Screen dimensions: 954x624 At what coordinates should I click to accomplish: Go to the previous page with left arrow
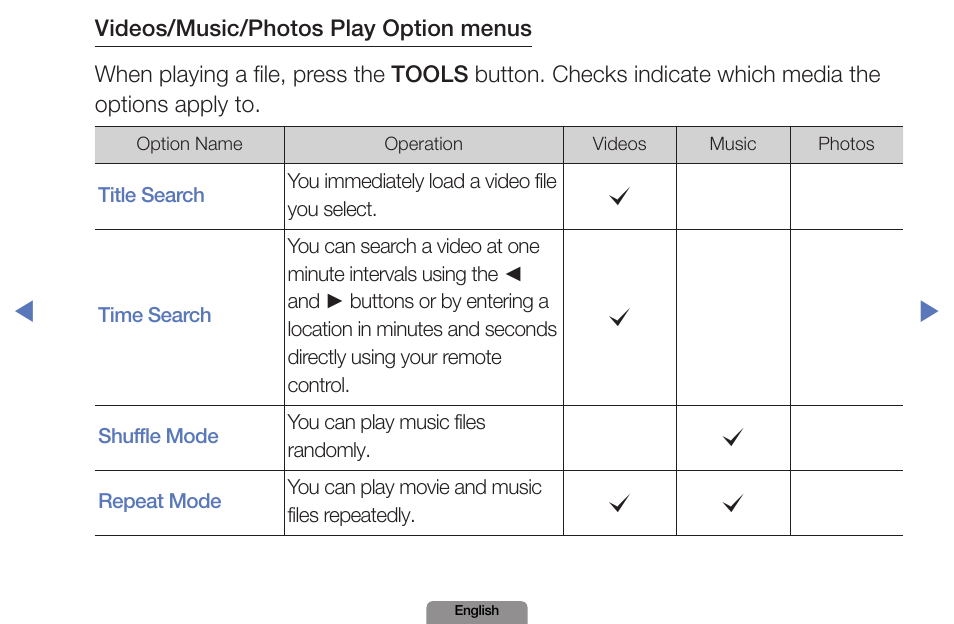(x=24, y=311)
